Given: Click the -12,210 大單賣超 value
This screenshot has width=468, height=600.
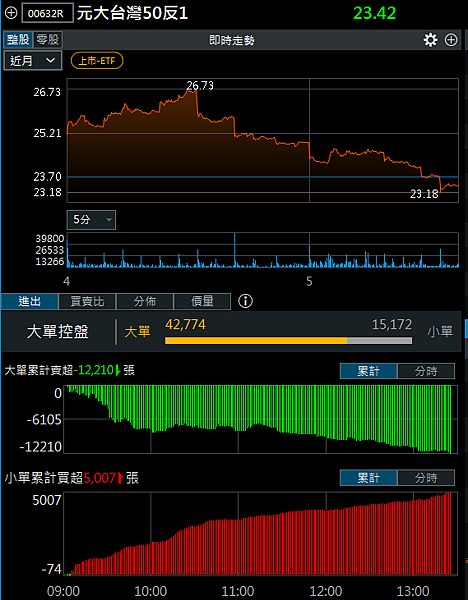Looking at the screenshot, I should click(94, 370).
